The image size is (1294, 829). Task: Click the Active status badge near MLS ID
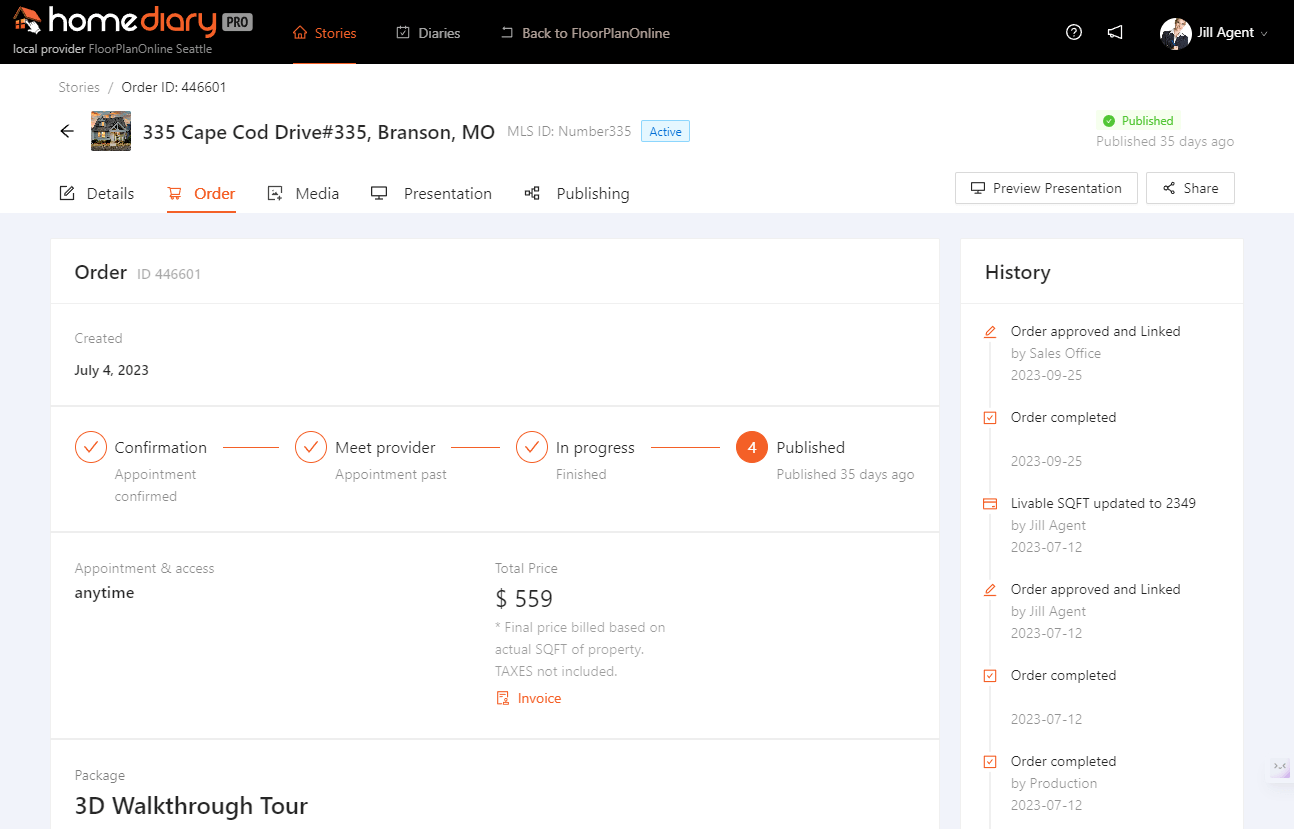coord(664,131)
